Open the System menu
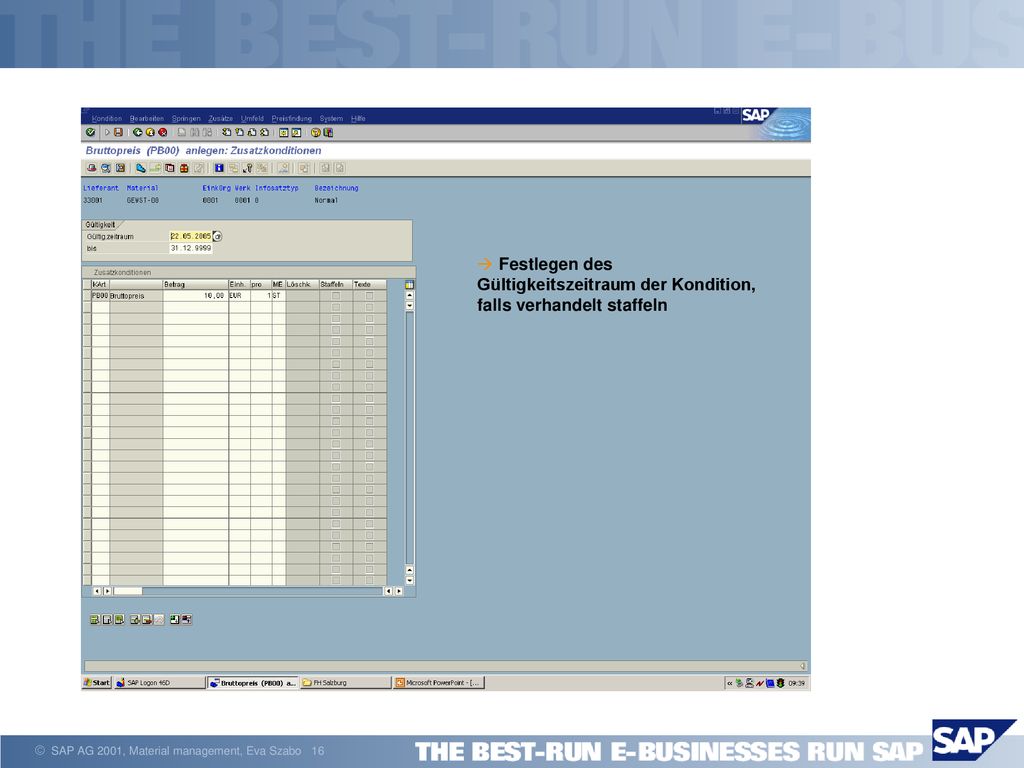The width and height of the screenshot is (1024, 768). click(331, 119)
